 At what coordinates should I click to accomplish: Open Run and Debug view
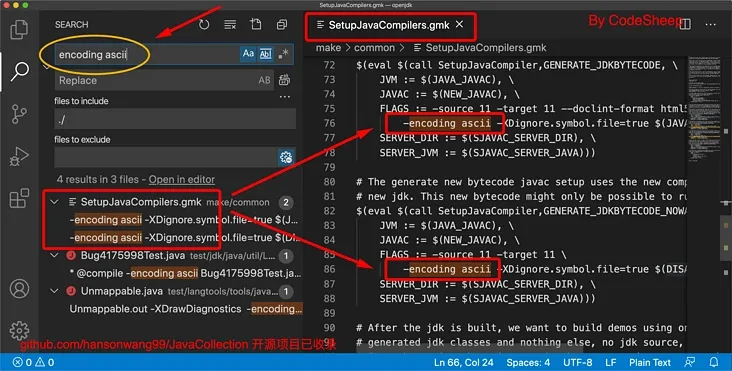tap(19, 156)
